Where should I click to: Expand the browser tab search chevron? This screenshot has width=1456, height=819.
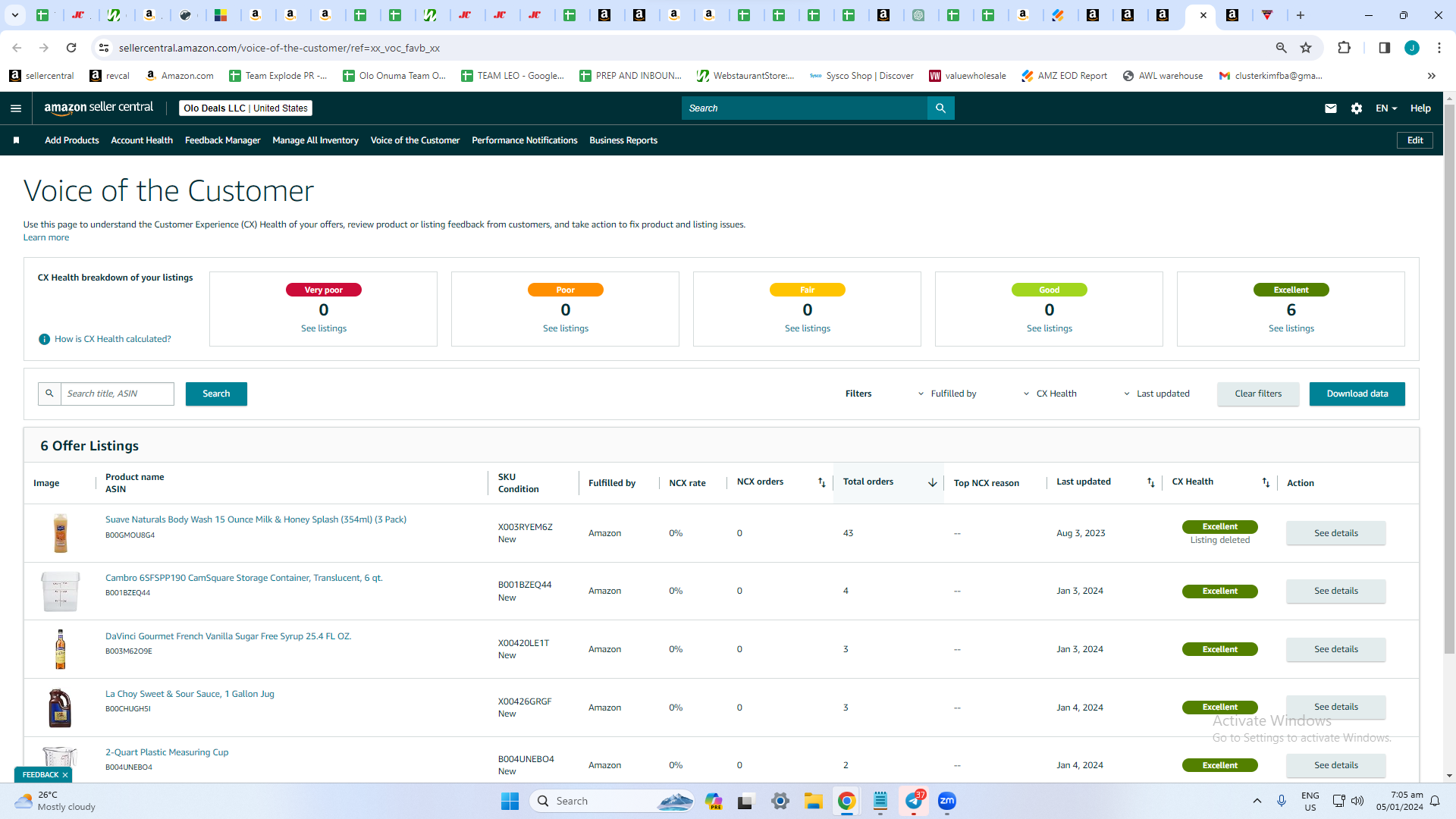(14, 15)
